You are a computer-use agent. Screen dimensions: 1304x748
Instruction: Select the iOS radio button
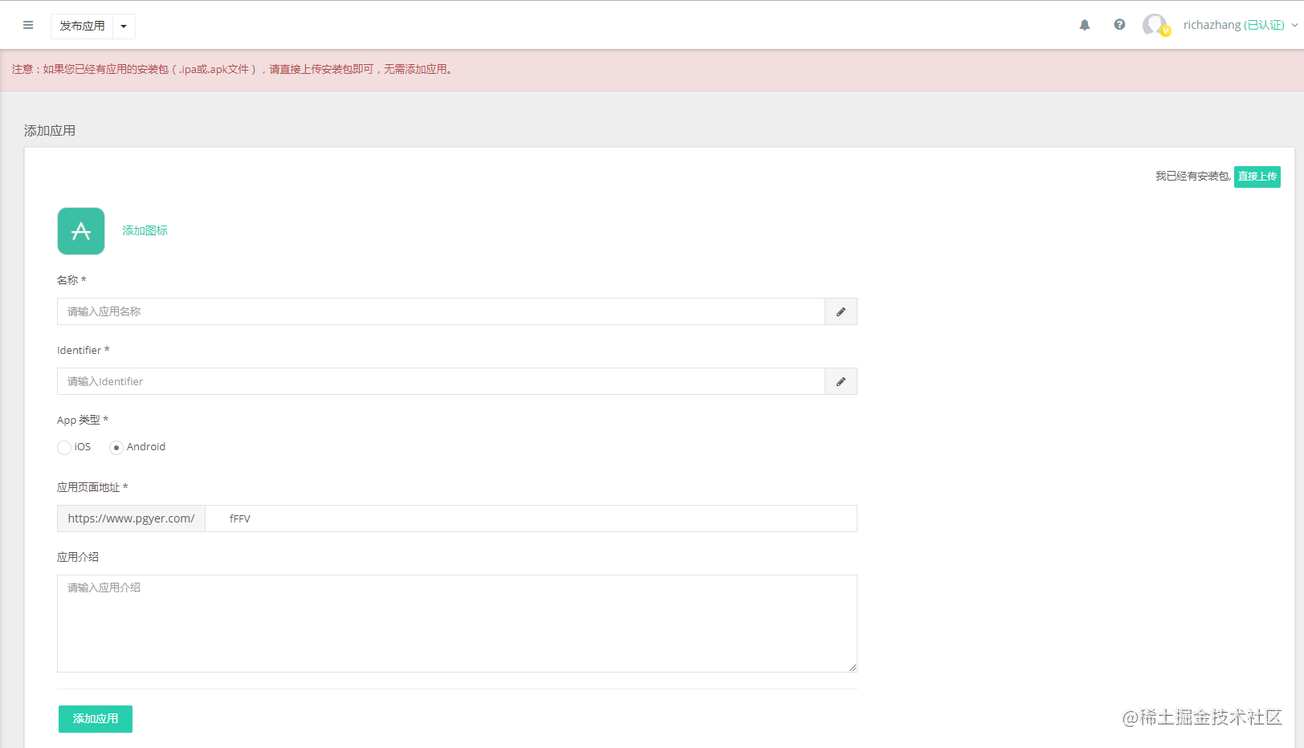pyautogui.click(x=64, y=448)
